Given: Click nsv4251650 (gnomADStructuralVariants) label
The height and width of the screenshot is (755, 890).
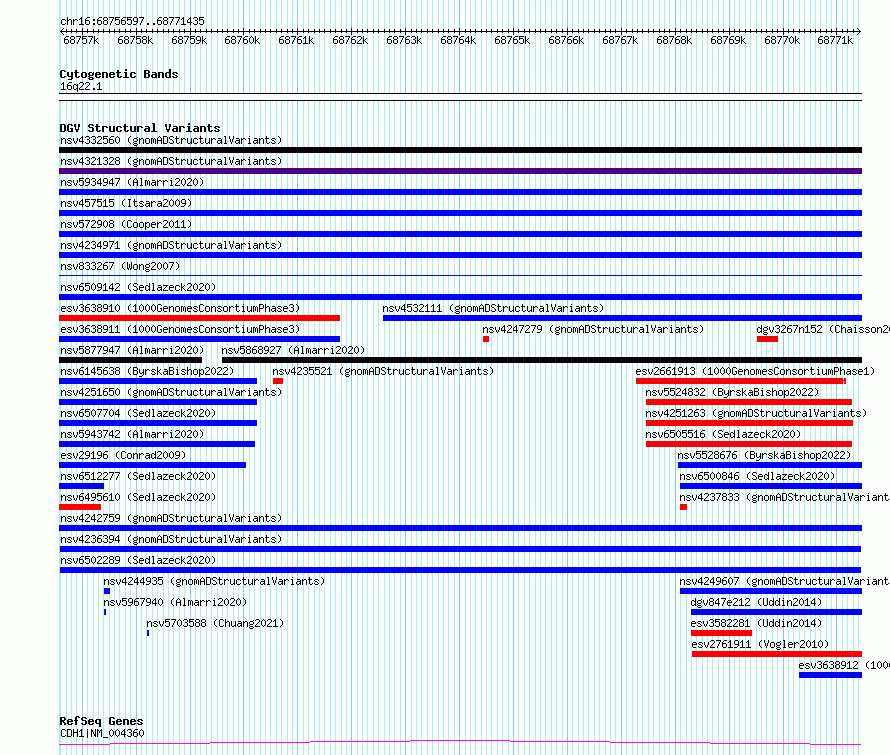Looking at the screenshot, I should tap(171, 392).
